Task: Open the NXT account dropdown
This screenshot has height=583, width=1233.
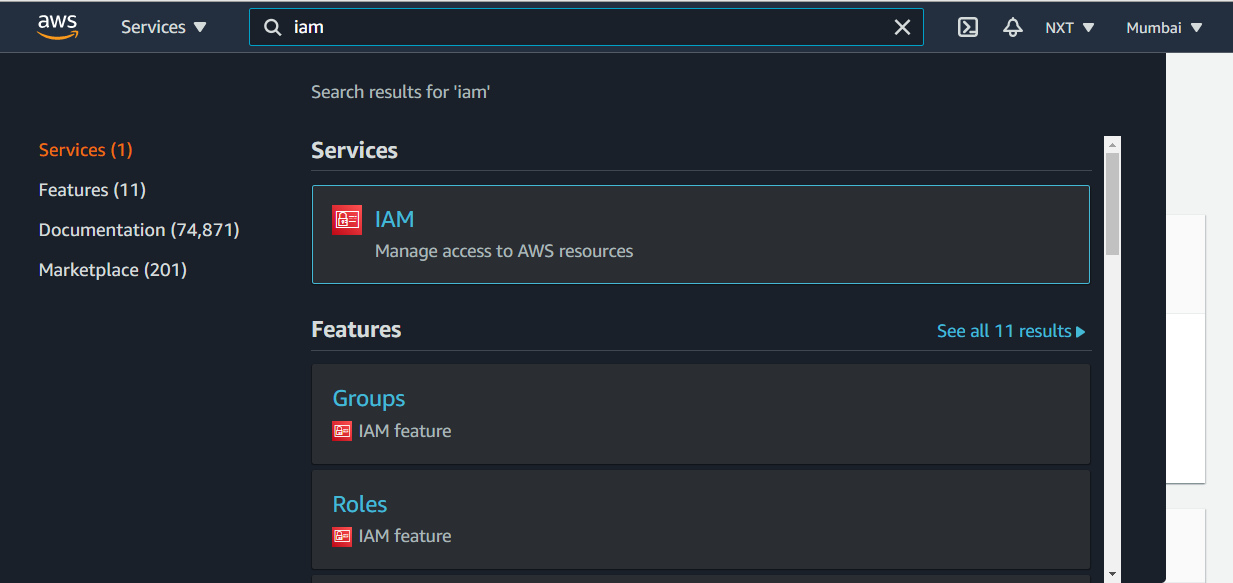Action: tap(1069, 27)
